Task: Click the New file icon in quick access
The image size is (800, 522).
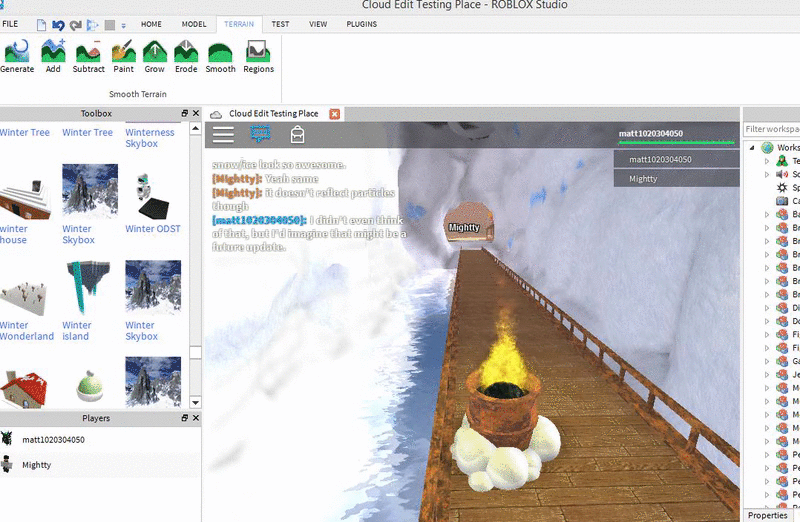Action: coord(41,24)
